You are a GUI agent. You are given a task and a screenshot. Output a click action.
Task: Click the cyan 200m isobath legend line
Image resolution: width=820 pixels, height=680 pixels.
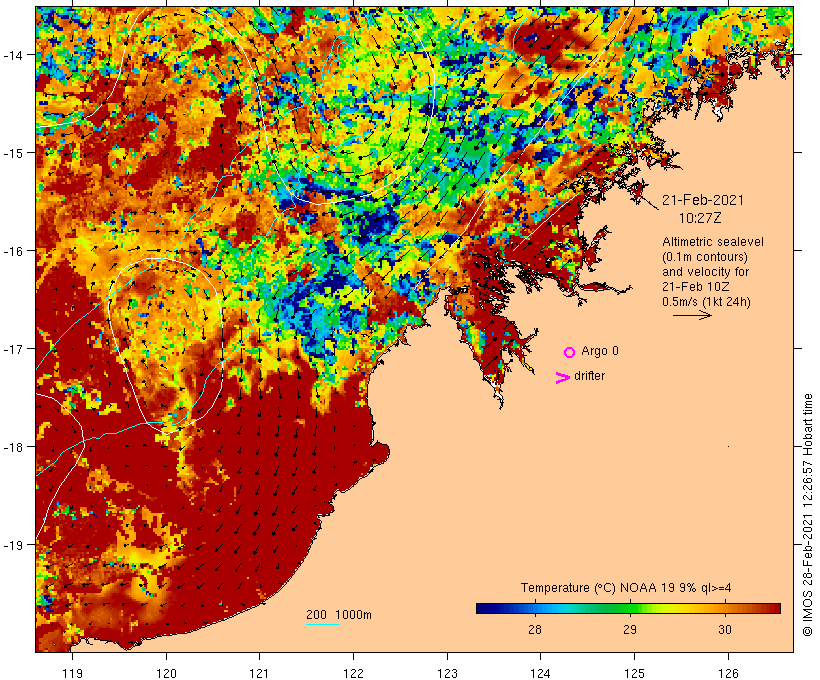click(323, 624)
